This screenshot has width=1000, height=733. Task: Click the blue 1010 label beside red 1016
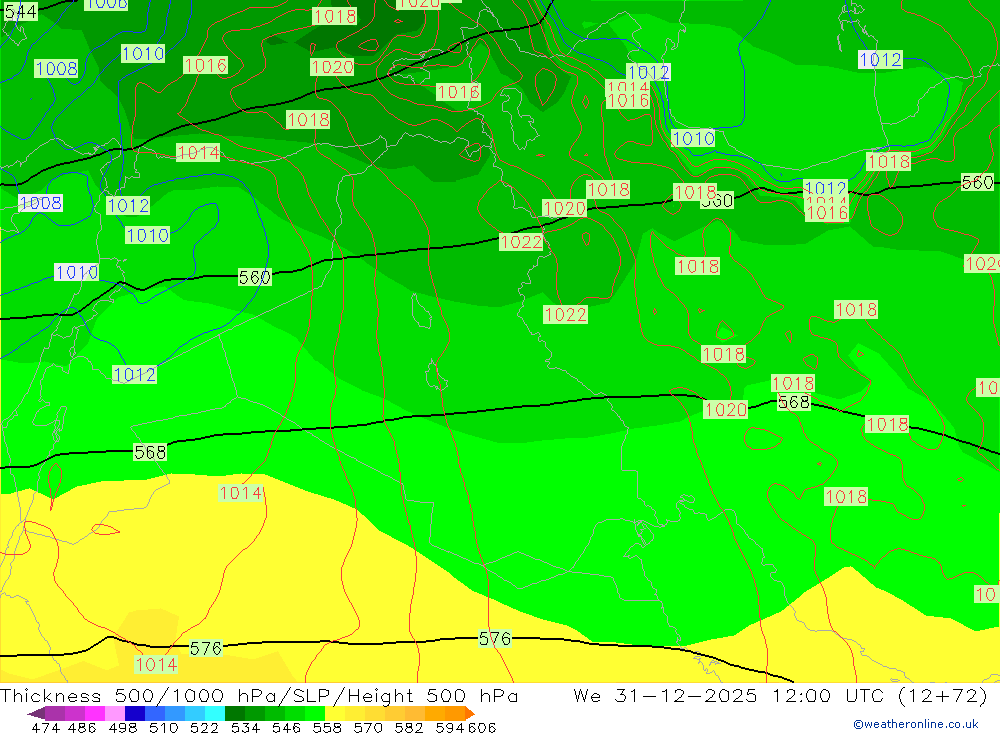tap(143, 54)
